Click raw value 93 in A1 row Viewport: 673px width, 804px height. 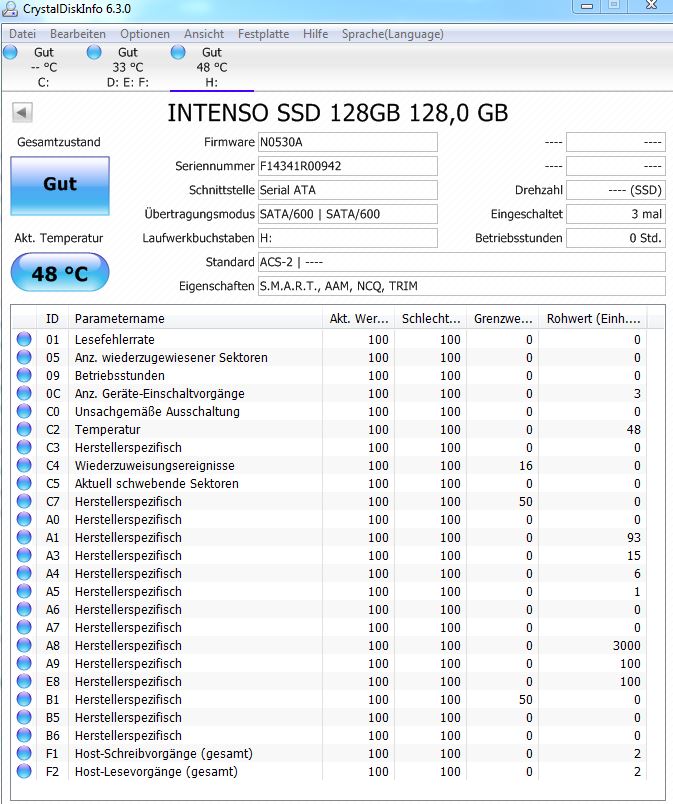(x=634, y=537)
